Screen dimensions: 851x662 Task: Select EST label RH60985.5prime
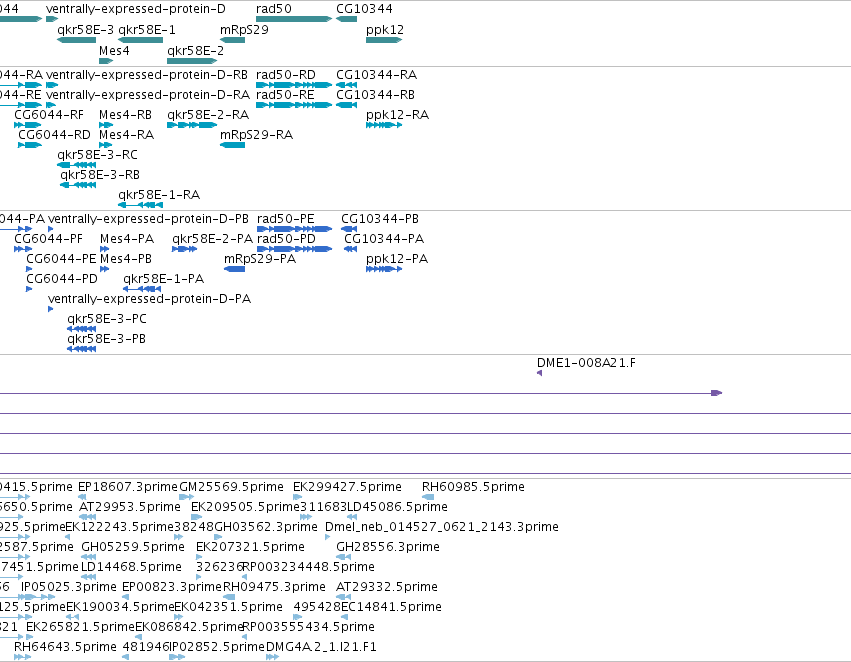point(473,487)
